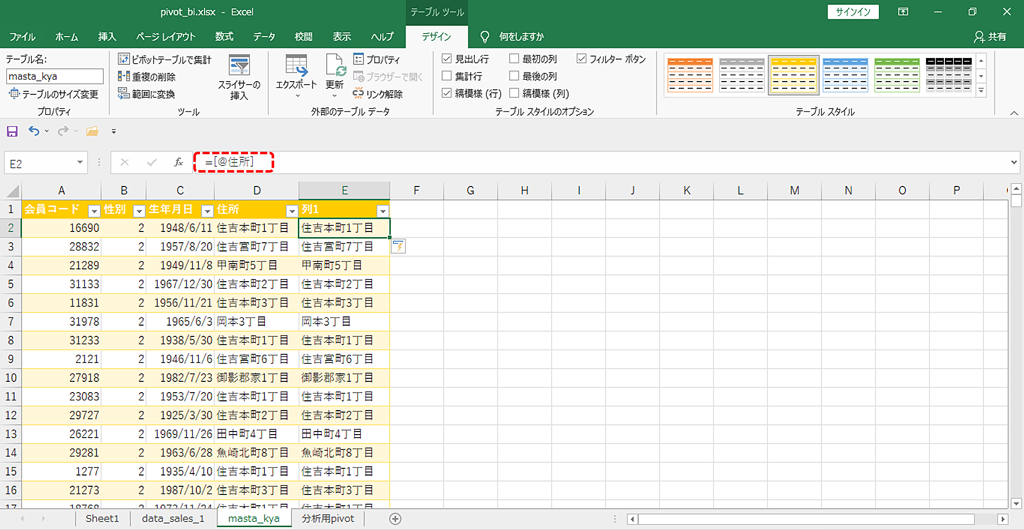1024x530 pixels.
Task: Open table Properties (プロパティ)
Action: point(377,59)
